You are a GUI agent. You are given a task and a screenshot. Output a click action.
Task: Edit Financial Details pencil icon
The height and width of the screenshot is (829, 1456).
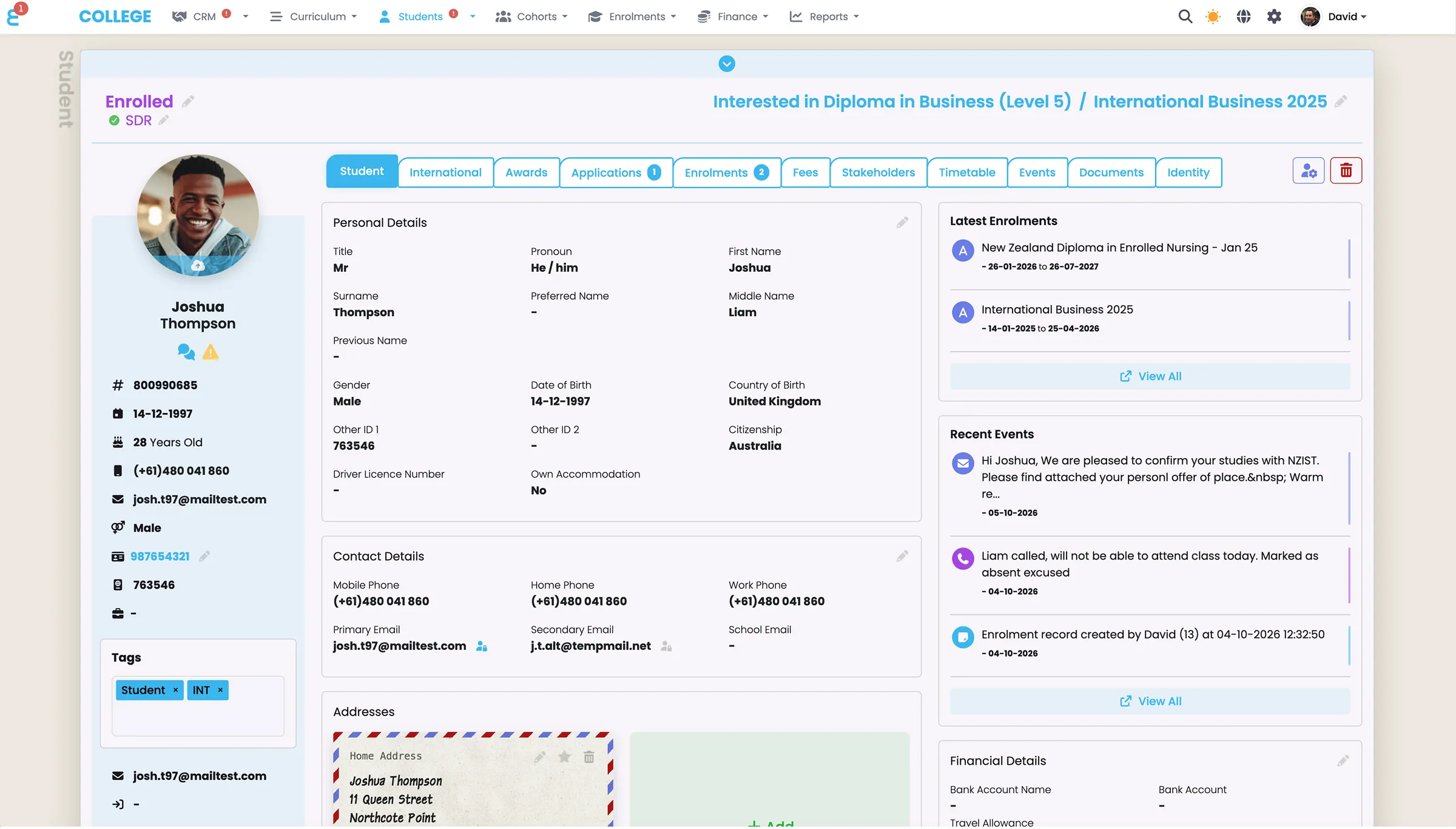coord(1343,760)
